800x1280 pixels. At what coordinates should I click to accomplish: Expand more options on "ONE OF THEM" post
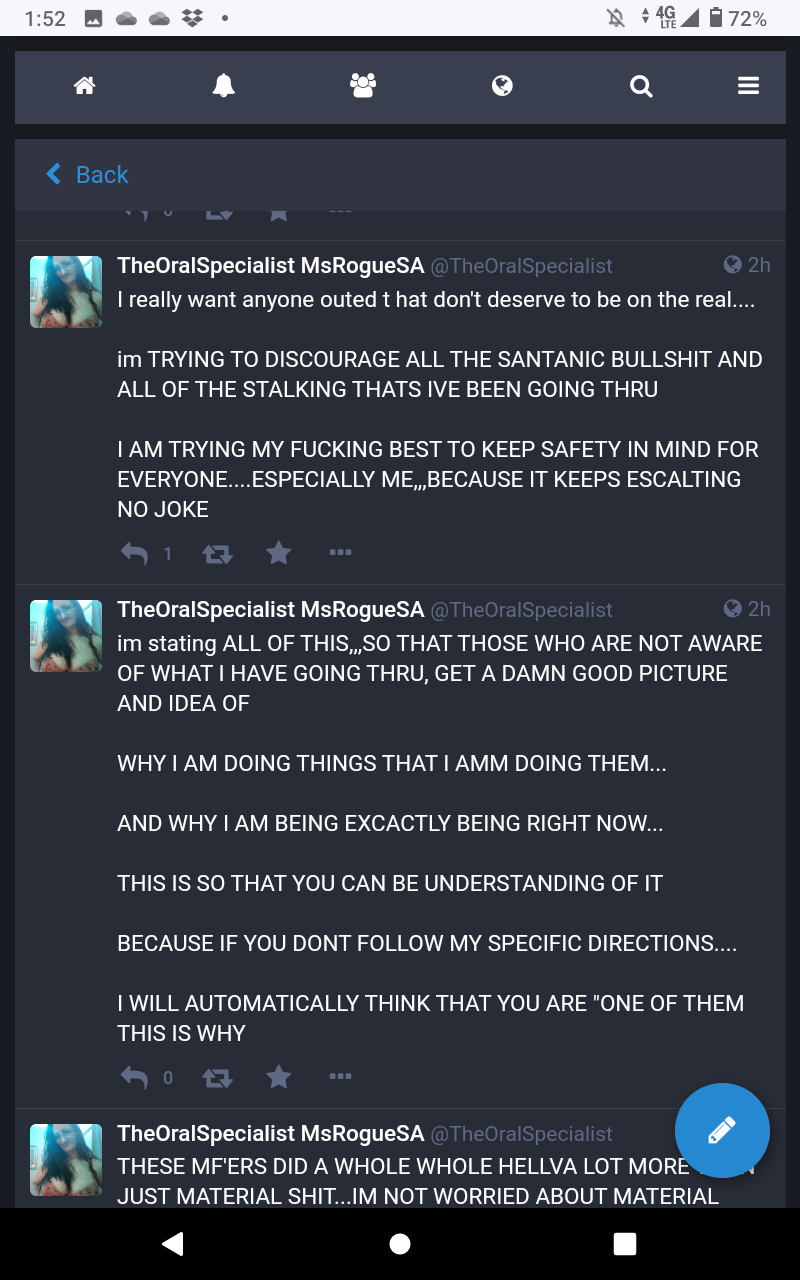[x=340, y=1077]
